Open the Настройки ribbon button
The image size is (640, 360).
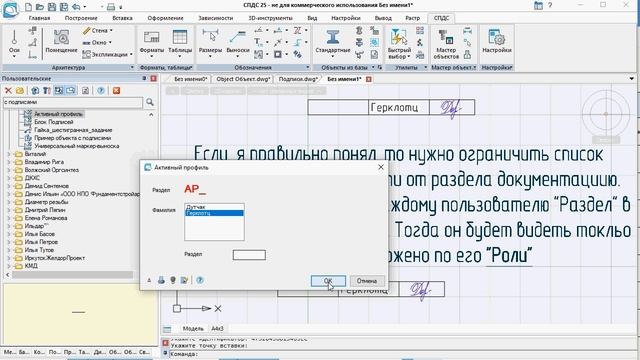pos(497,42)
